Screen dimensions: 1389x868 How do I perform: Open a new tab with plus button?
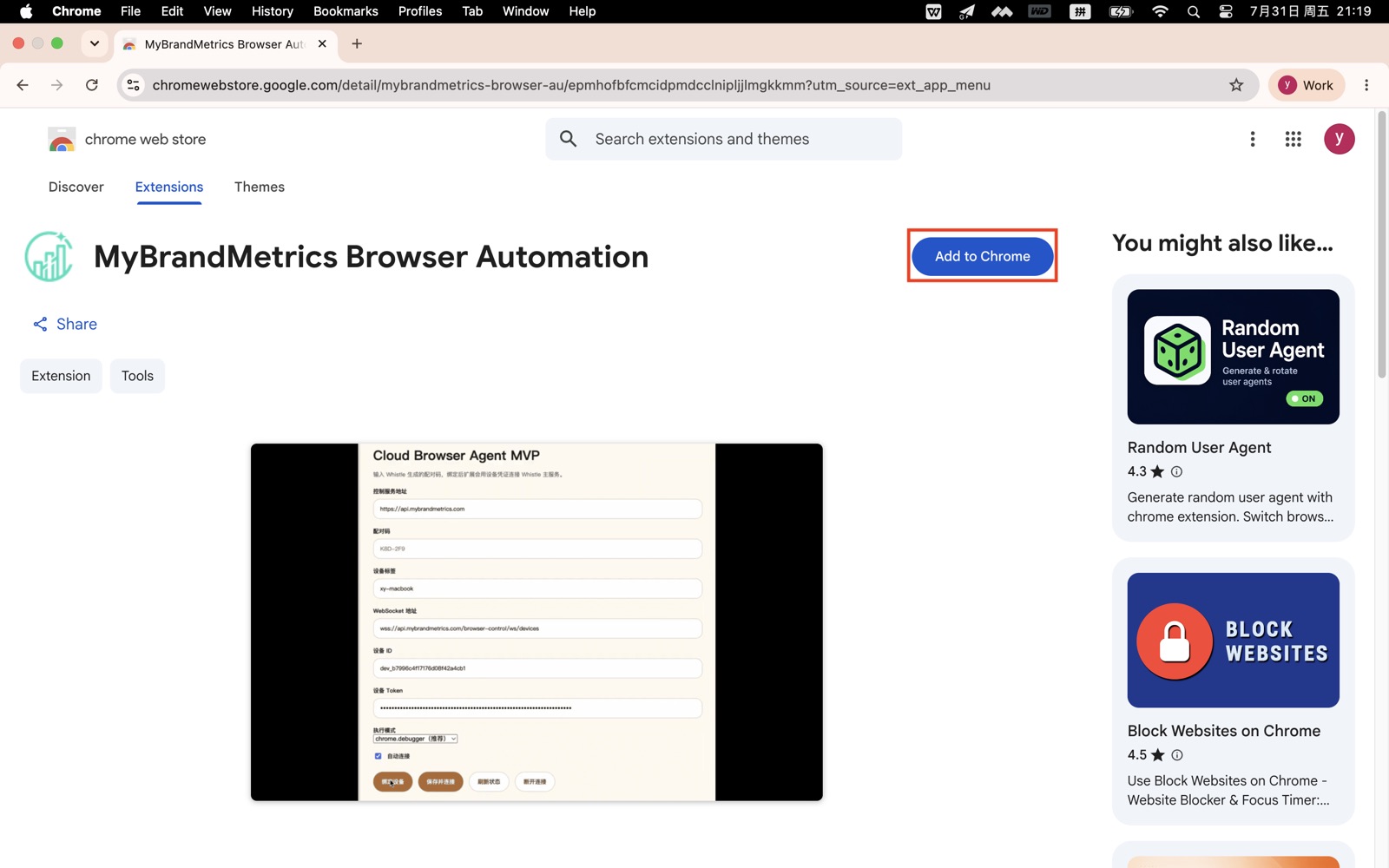[357, 43]
